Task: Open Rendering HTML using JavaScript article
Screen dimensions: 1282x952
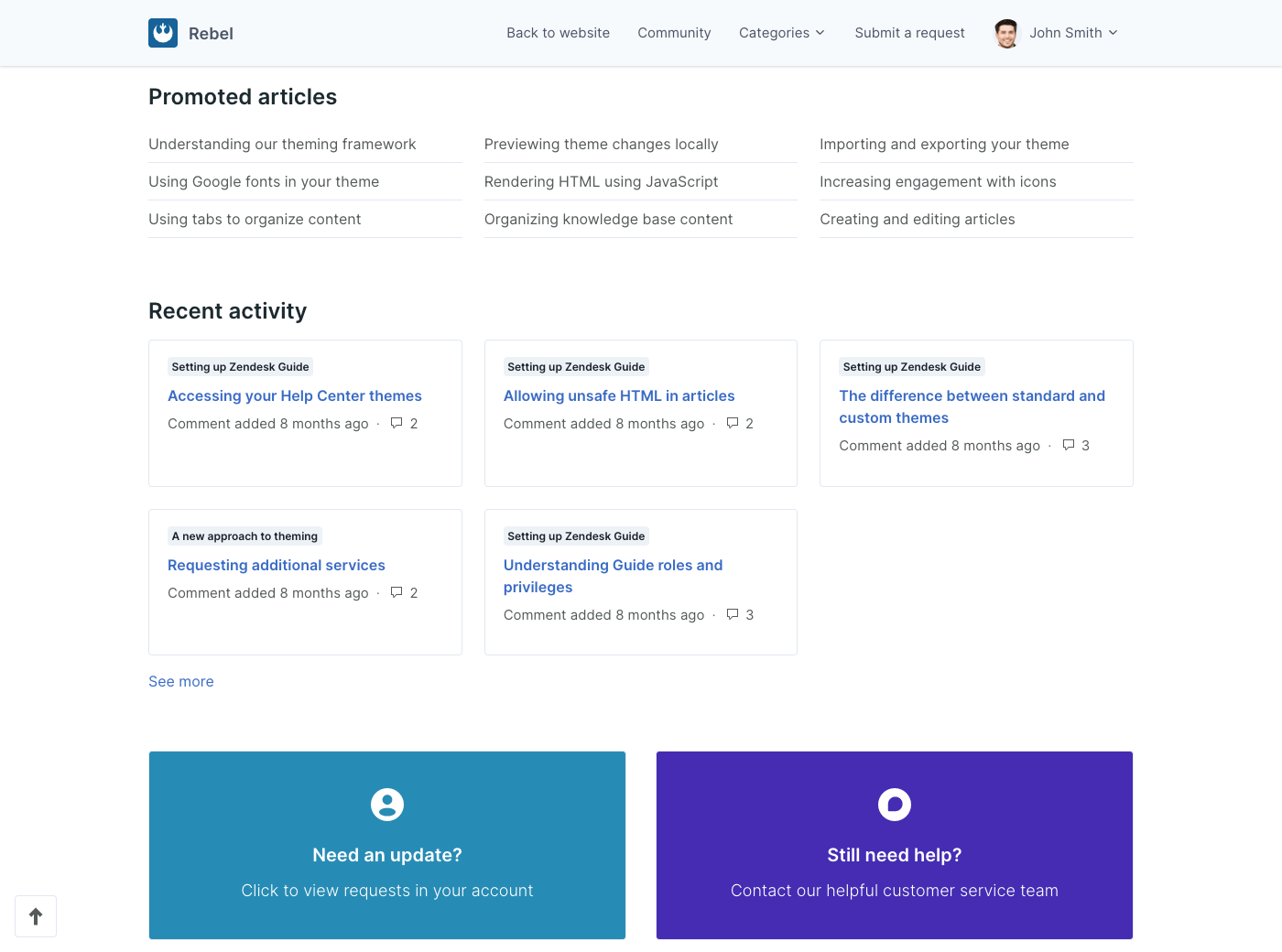Action: point(601,182)
